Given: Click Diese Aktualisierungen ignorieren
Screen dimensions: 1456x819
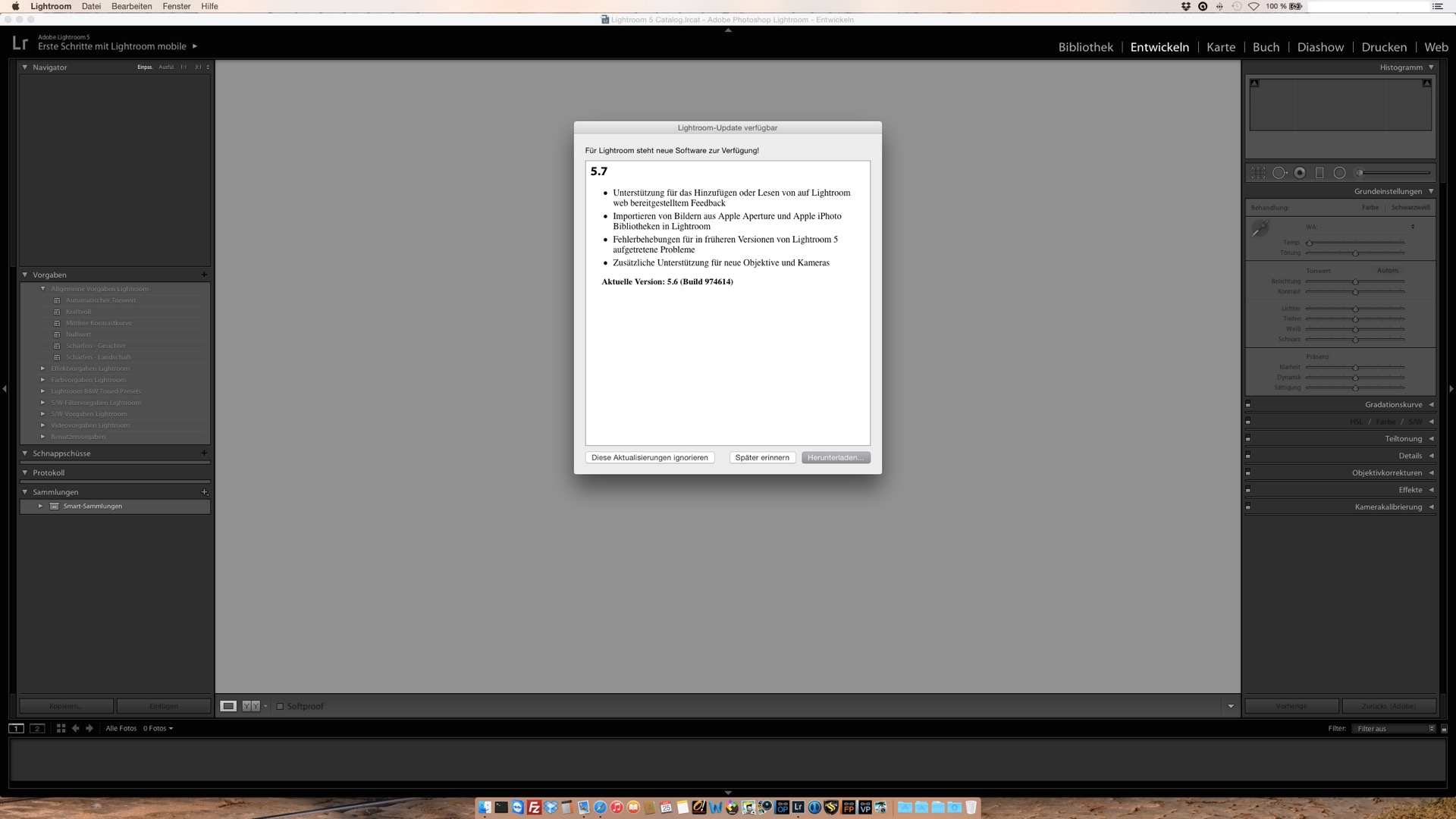Looking at the screenshot, I should (x=650, y=457).
